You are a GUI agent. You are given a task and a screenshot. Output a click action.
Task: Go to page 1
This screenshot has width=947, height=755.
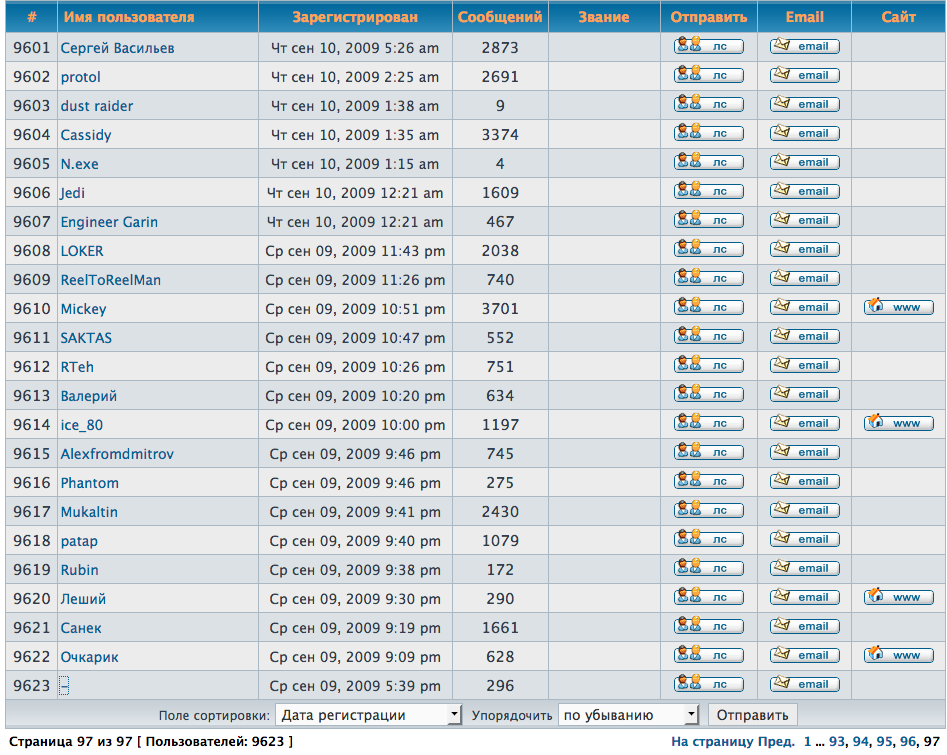[x=807, y=742]
